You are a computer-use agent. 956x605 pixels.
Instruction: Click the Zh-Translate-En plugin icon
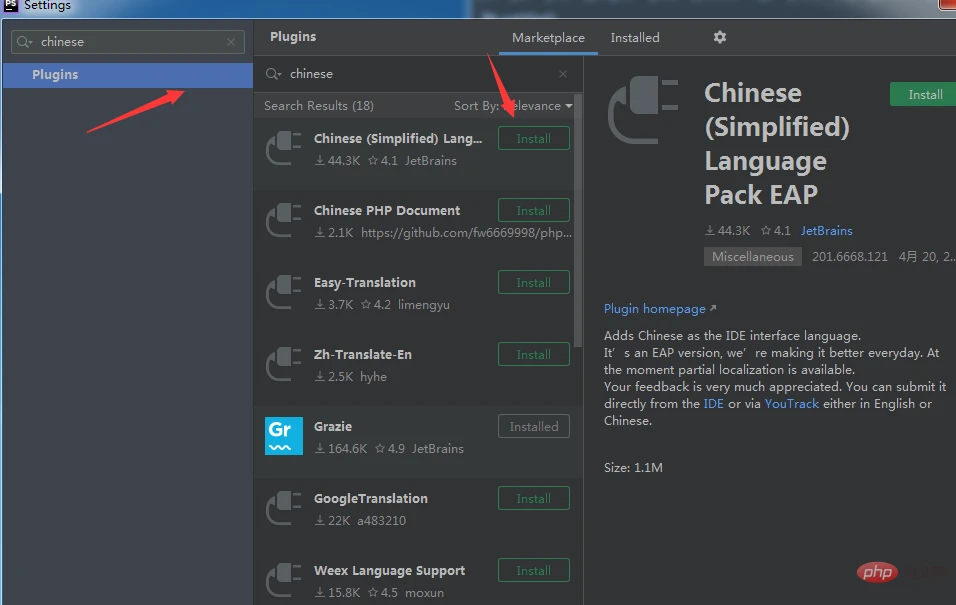click(x=284, y=364)
